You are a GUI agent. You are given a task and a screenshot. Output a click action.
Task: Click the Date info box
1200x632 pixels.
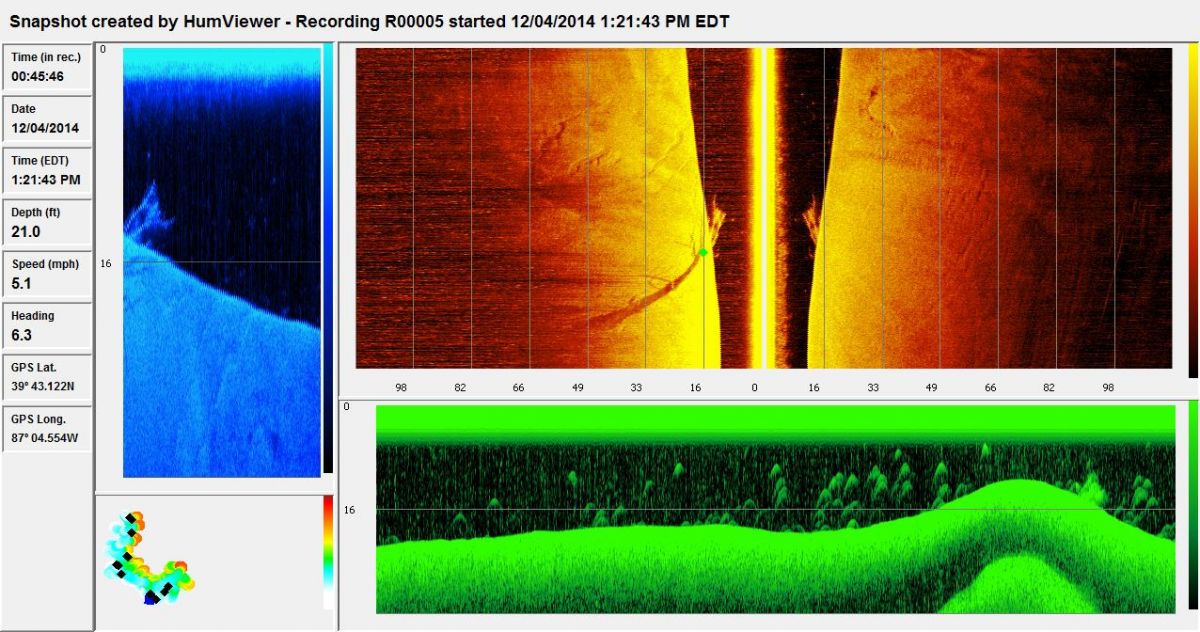(x=46, y=119)
